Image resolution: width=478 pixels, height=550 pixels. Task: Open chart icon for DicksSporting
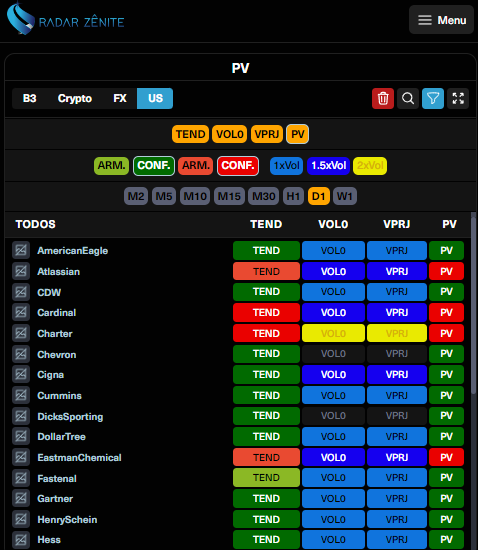tap(21, 416)
